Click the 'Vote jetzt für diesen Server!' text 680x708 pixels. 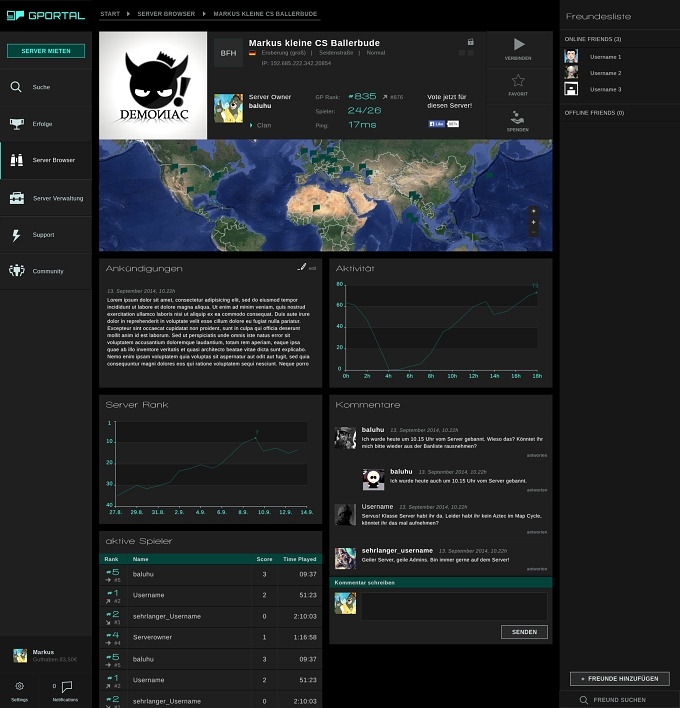pos(449,101)
